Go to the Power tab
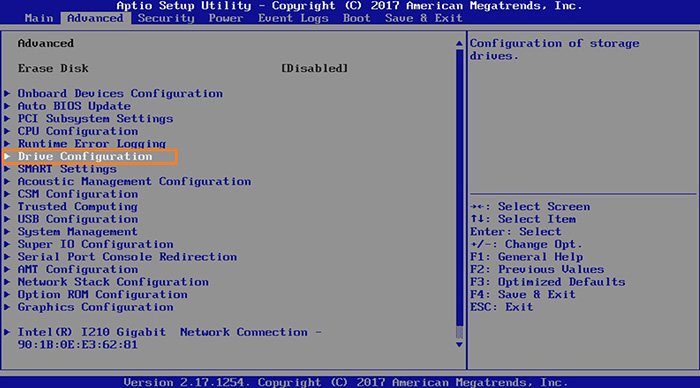 click(226, 18)
